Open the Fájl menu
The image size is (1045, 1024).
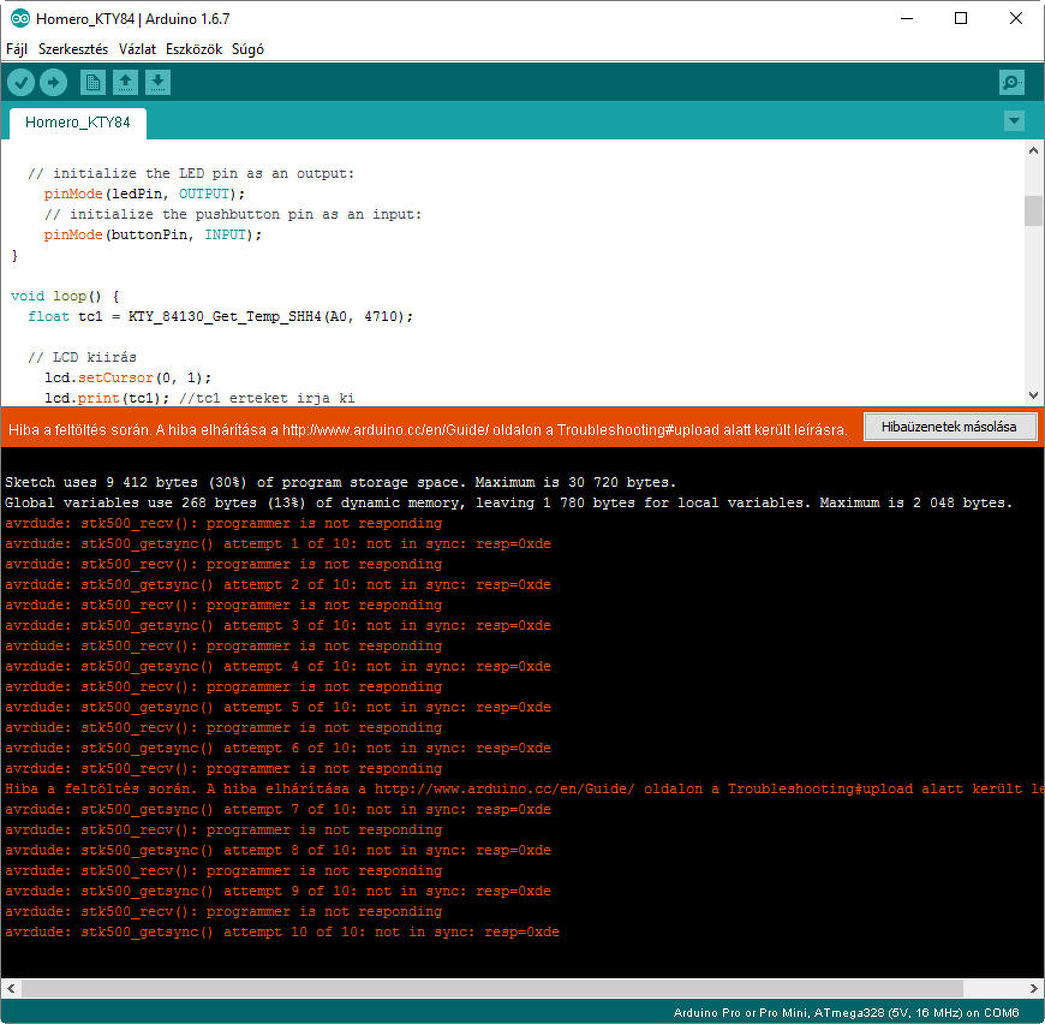[17, 49]
